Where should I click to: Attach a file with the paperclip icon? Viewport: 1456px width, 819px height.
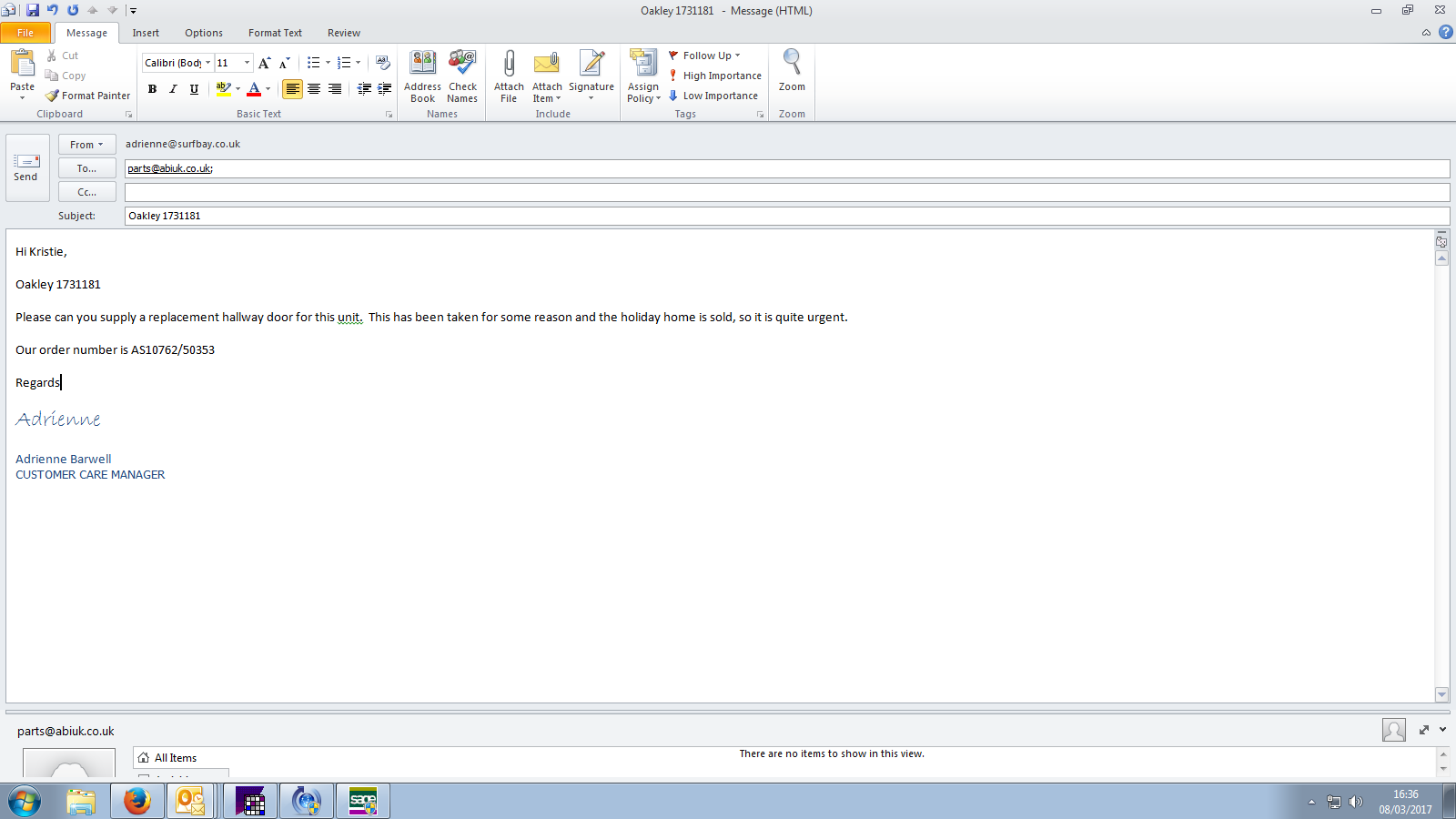pyautogui.click(x=509, y=76)
